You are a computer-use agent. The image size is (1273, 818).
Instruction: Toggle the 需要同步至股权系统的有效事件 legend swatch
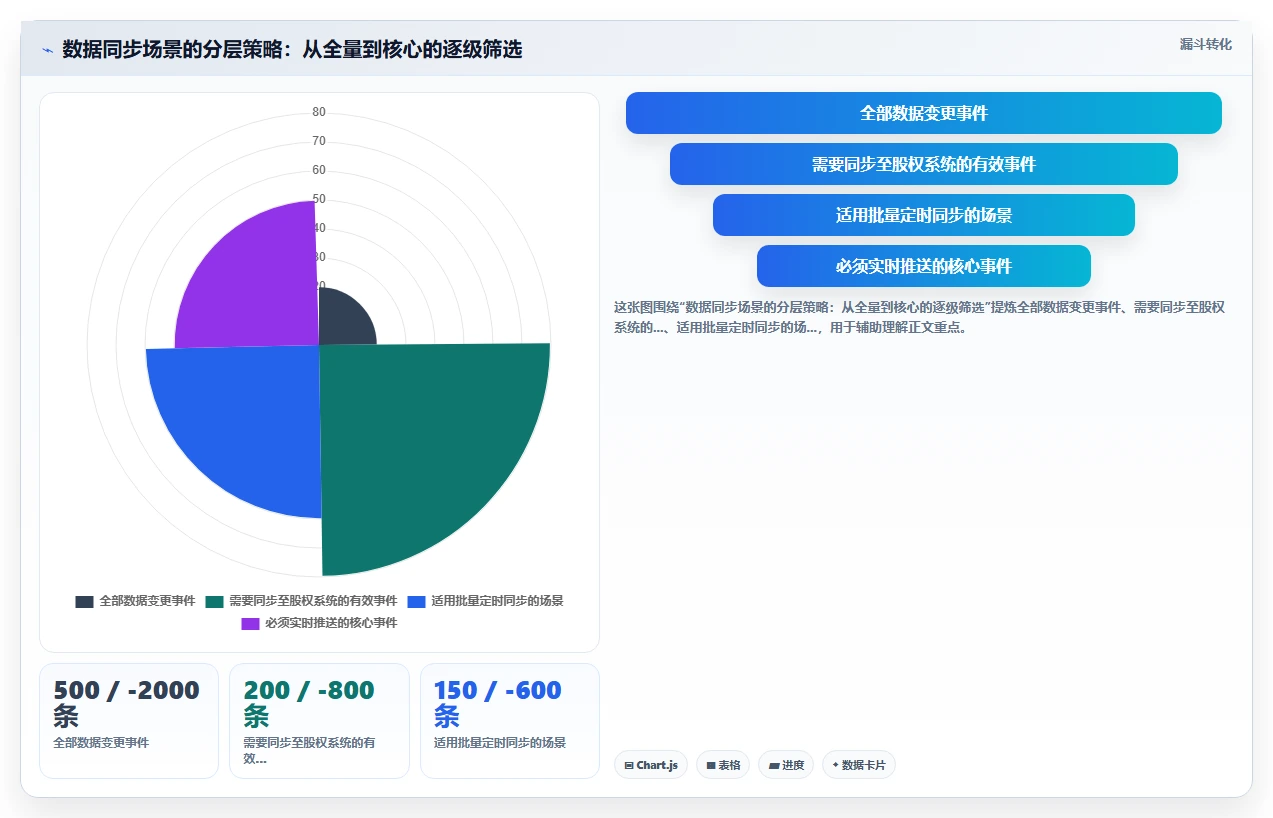point(215,602)
